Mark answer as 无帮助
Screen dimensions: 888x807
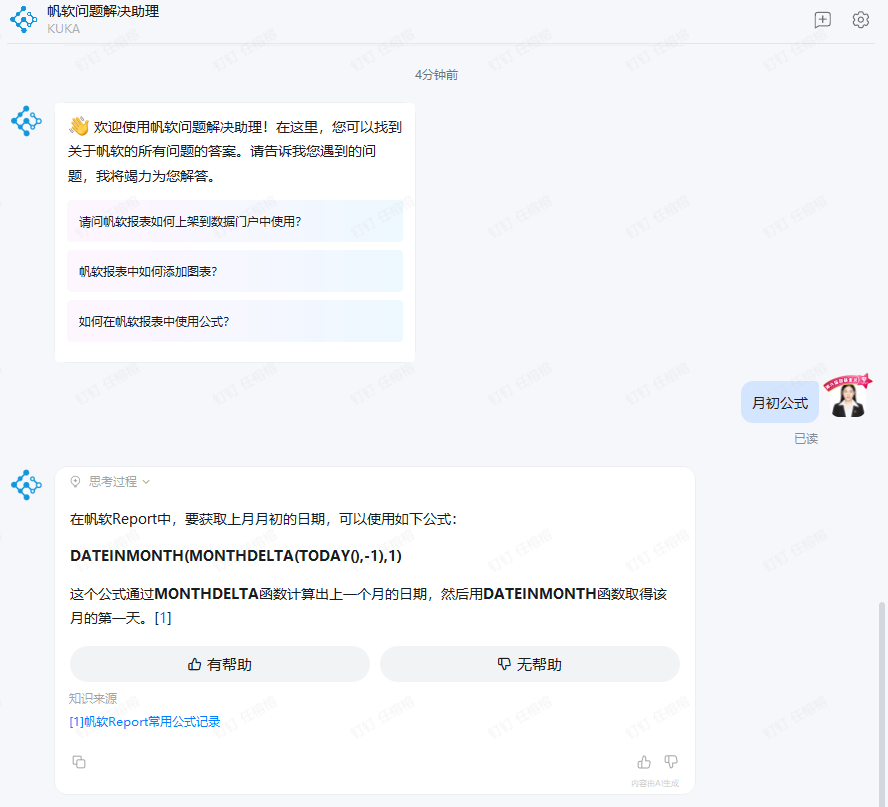point(529,664)
